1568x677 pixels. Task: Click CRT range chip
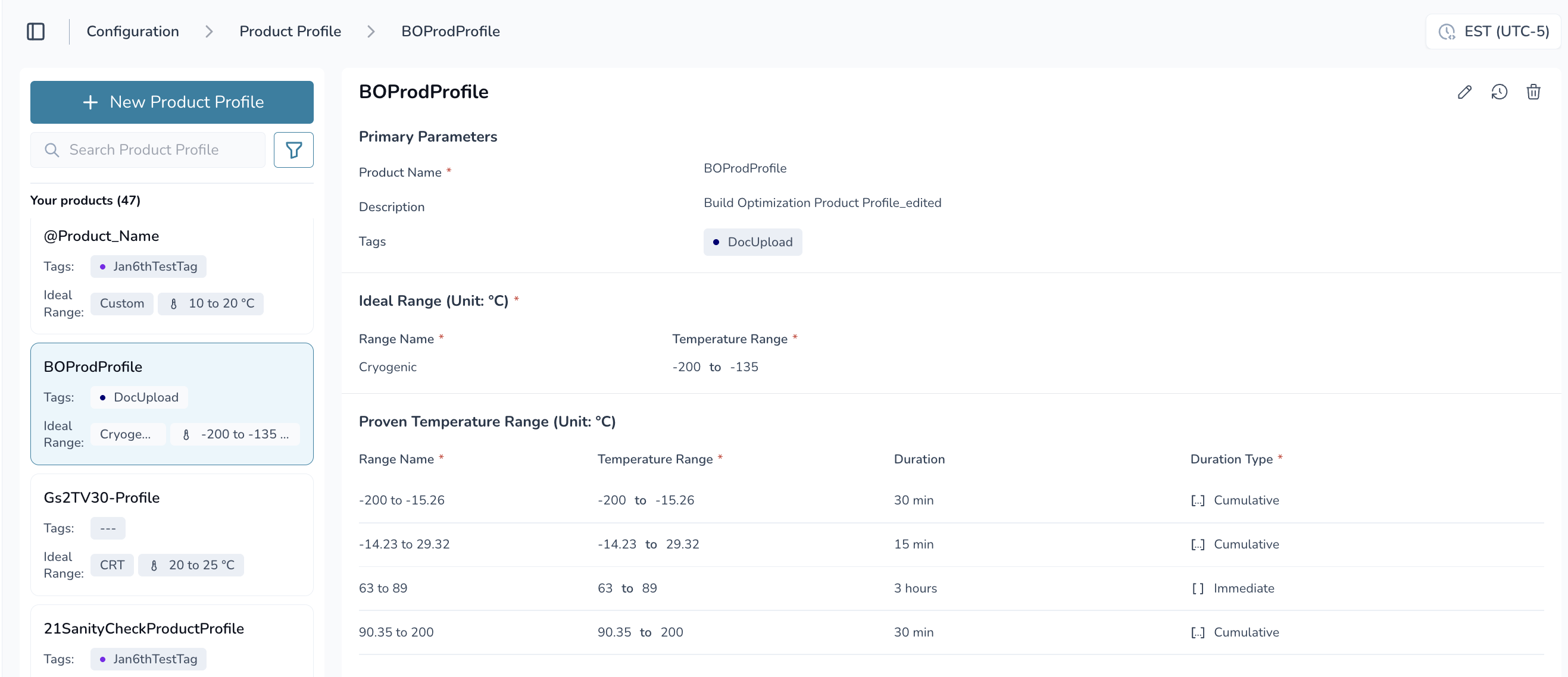click(112, 565)
